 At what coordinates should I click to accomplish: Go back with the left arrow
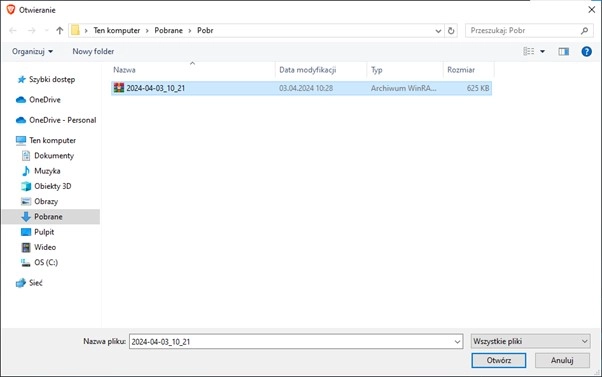pos(13,30)
